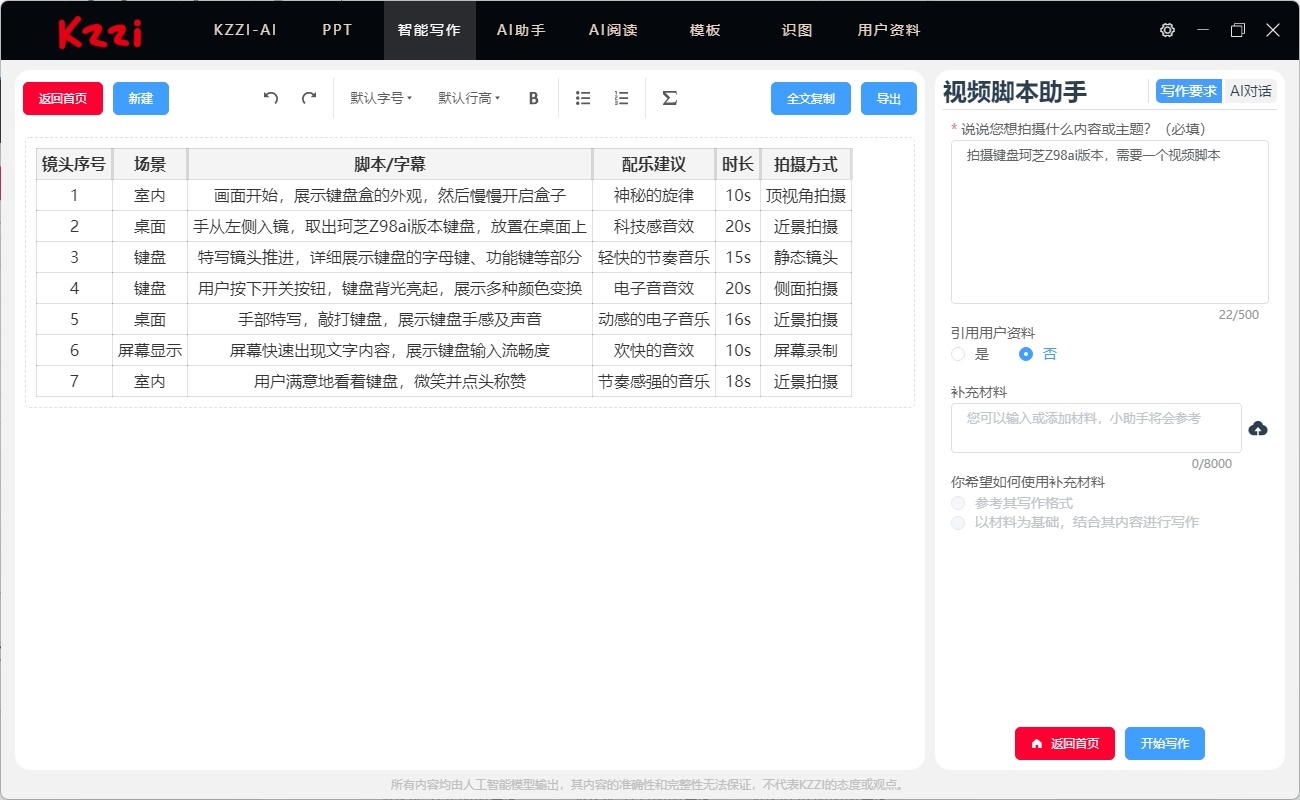
Task: Click the cell 欢快的音效
Action: (654, 350)
